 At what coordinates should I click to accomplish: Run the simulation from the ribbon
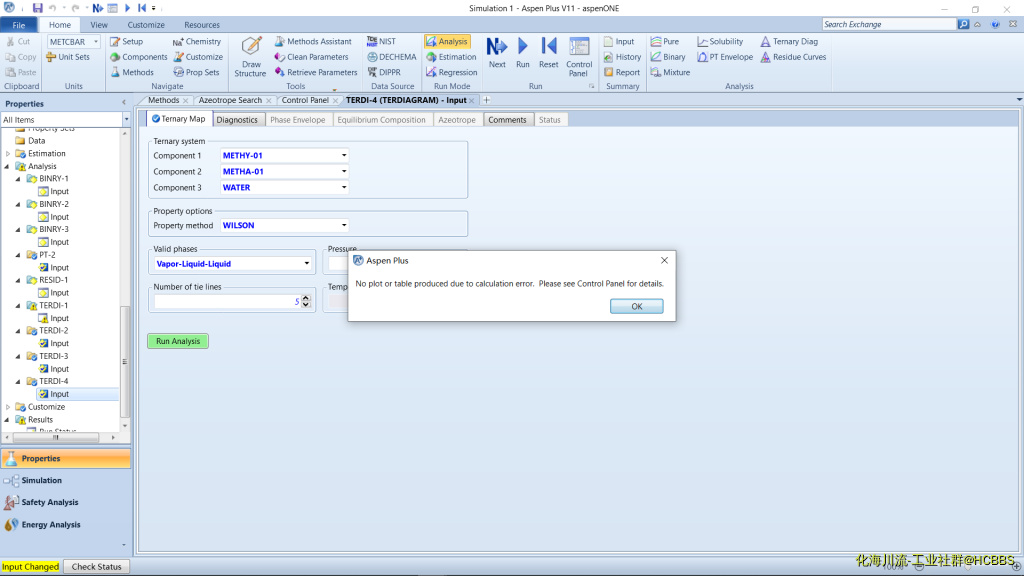(522, 52)
